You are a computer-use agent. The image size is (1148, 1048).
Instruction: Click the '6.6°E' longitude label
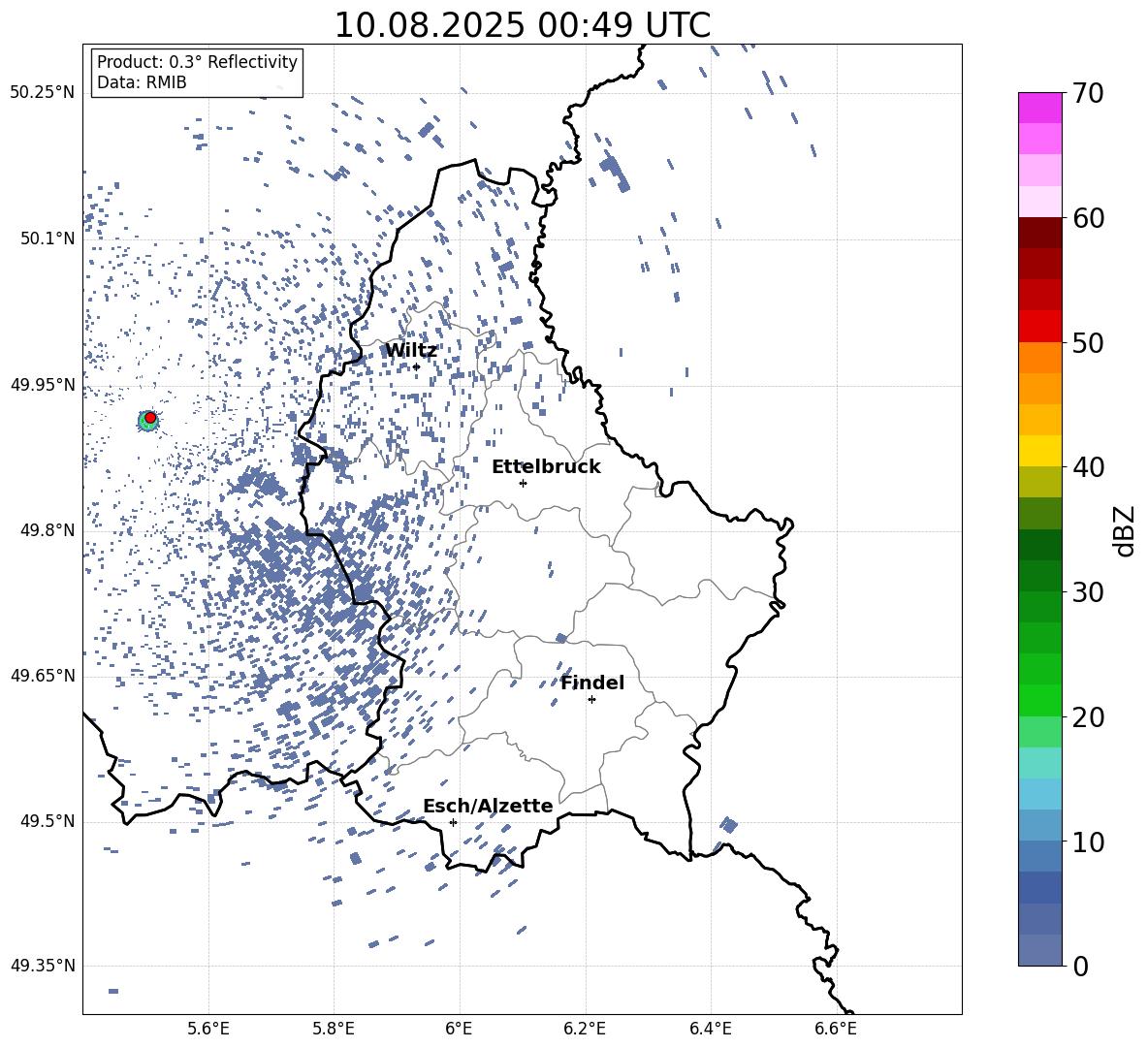pos(836,1029)
